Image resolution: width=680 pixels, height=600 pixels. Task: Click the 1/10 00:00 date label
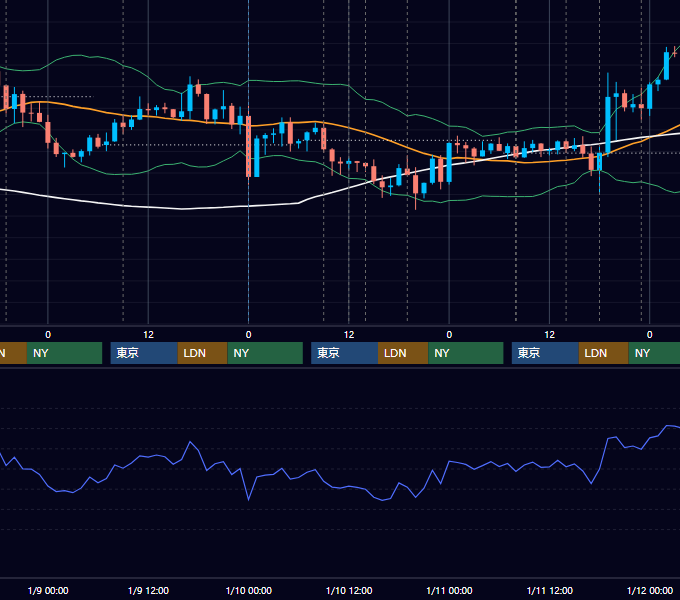coord(249,590)
